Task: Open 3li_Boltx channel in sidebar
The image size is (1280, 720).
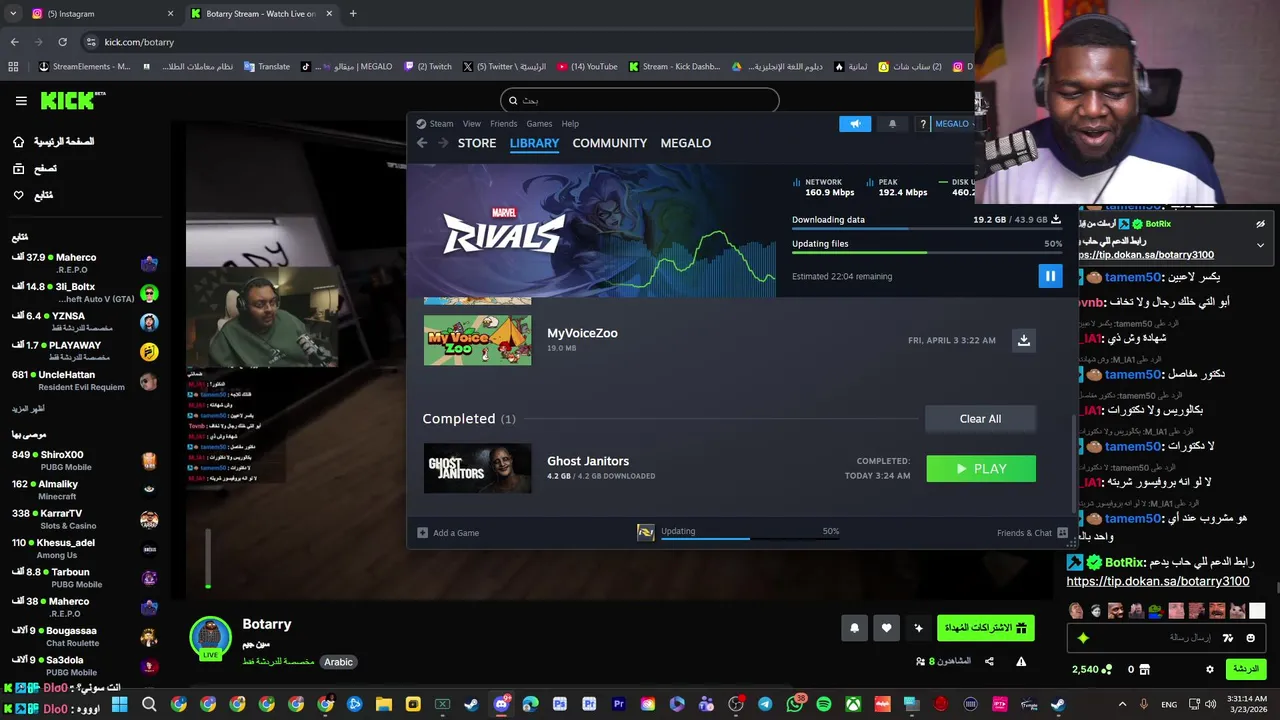Action: pos(85,293)
